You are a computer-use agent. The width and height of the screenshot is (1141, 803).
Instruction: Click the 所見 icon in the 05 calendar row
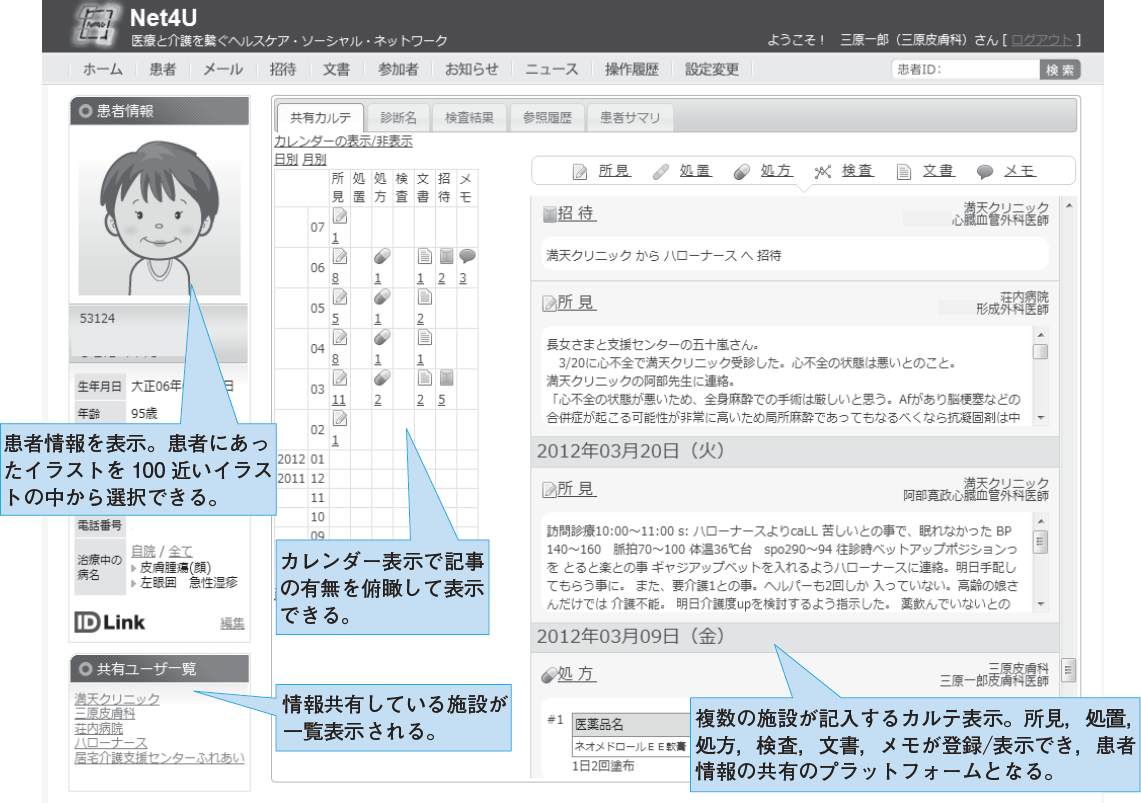(x=340, y=297)
